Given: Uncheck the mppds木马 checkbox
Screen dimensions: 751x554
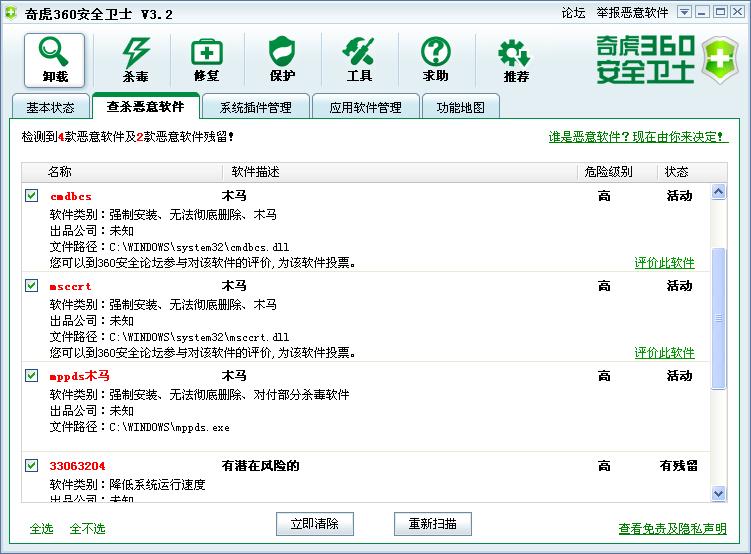Looking at the screenshot, I should (32, 375).
